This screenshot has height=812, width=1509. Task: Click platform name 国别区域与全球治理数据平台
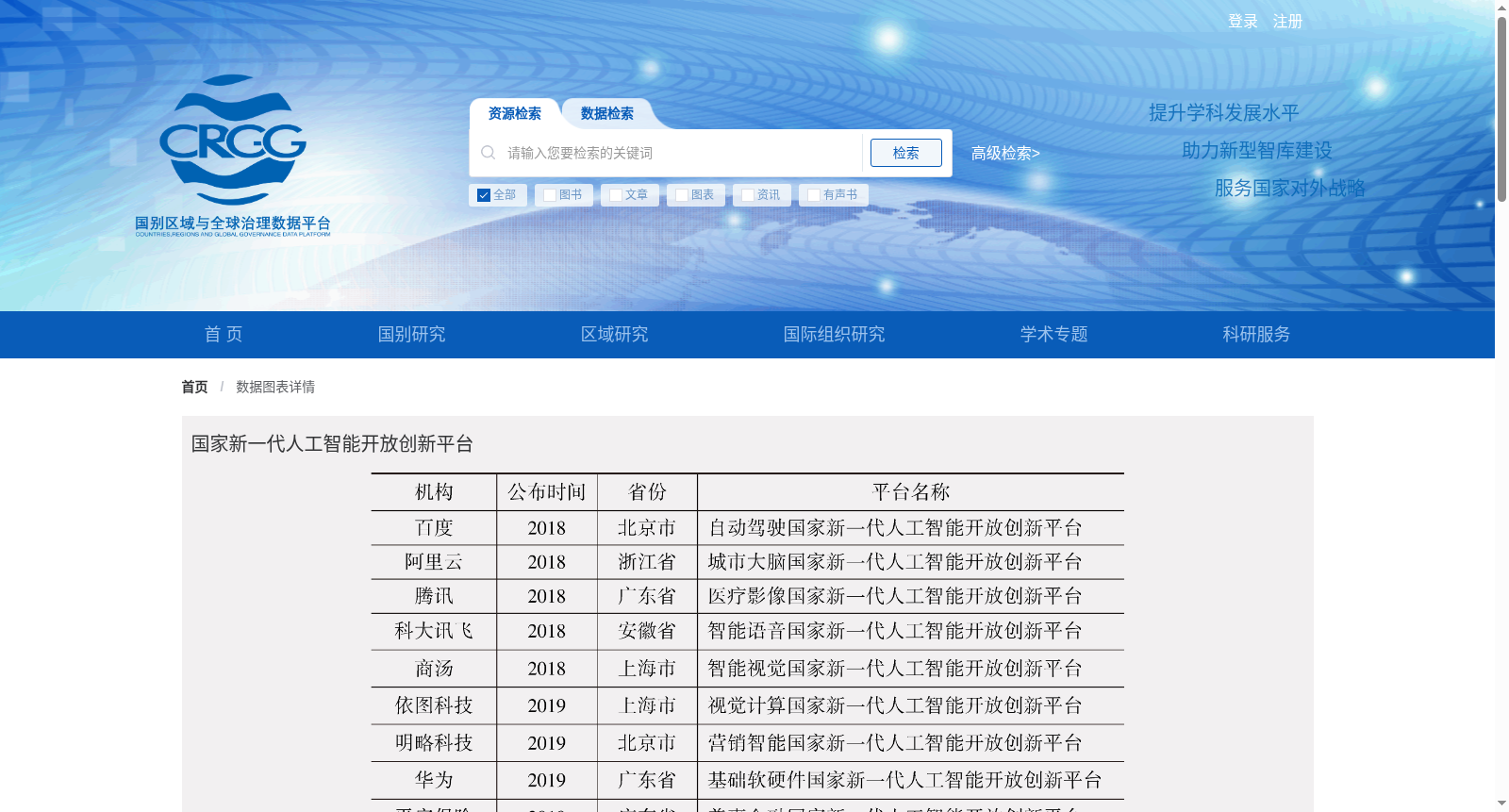[233, 224]
